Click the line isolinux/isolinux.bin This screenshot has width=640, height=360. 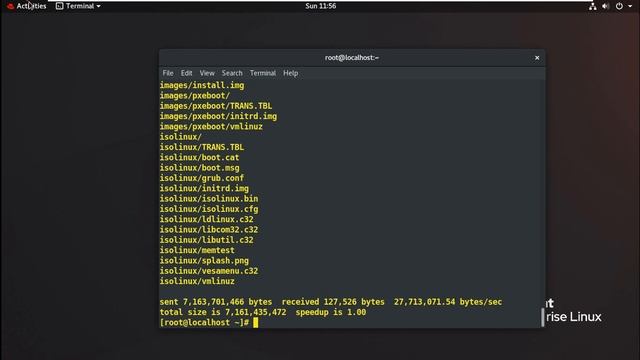[209, 199]
